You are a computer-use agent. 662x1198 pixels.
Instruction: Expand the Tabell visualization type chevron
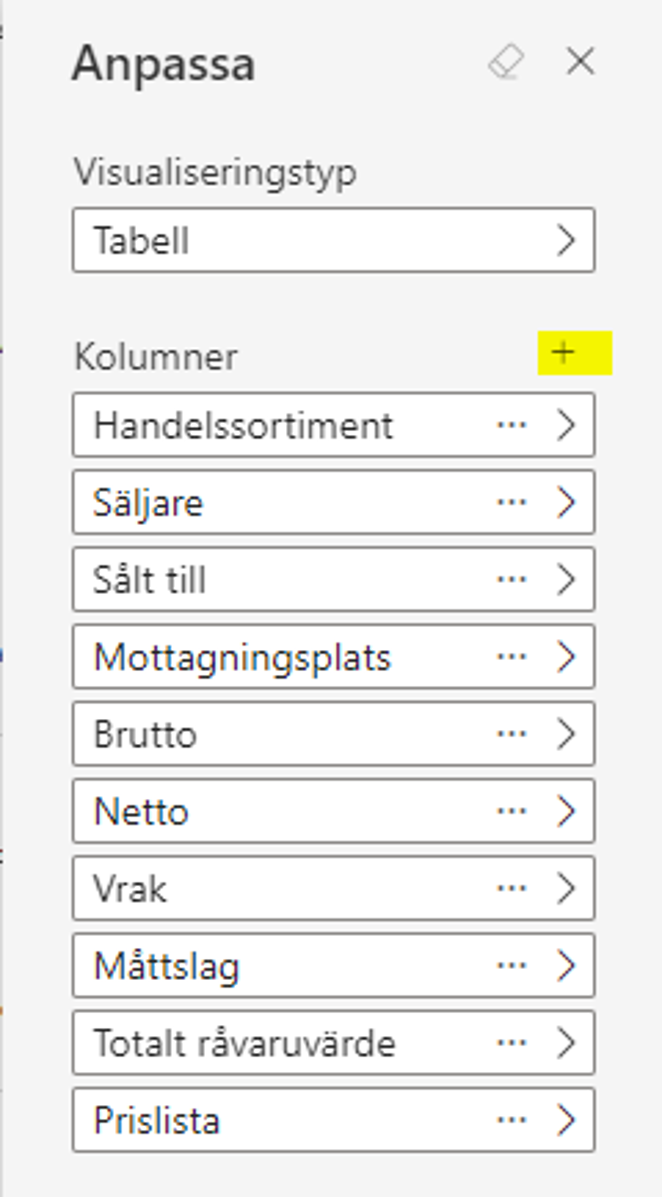pos(566,240)
